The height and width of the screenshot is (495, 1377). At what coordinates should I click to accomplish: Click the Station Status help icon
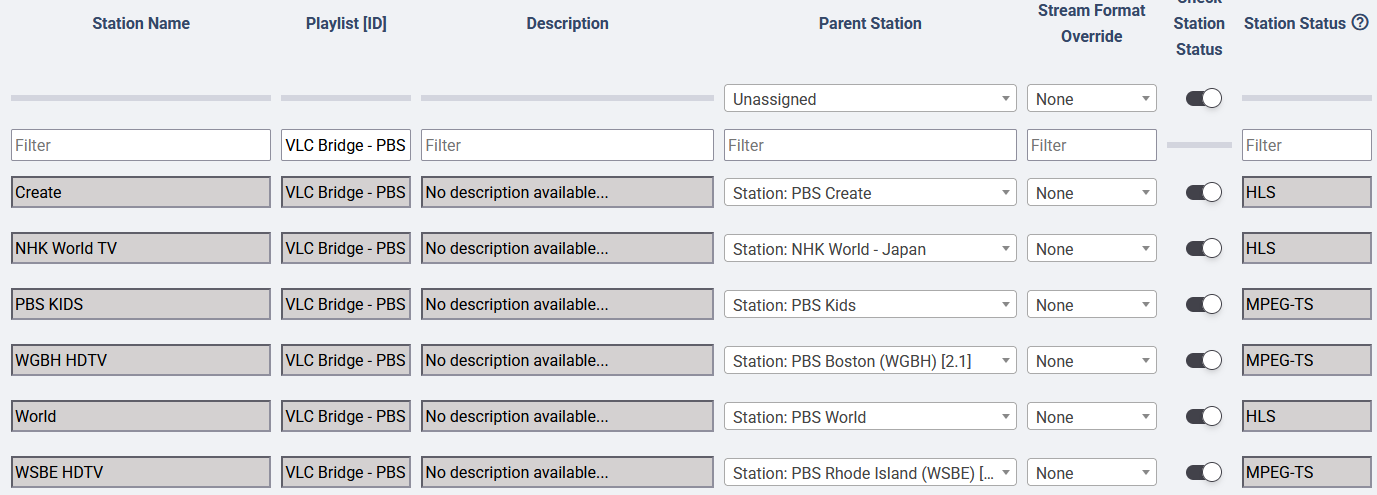point(1360,23)
